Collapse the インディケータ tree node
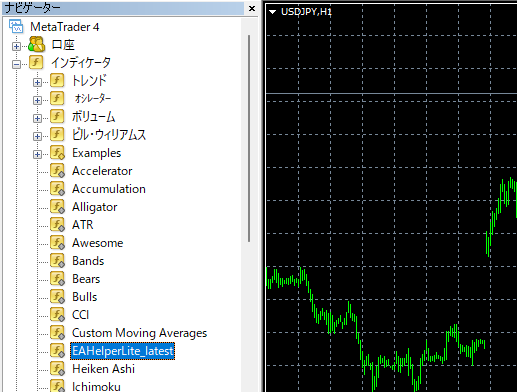The height and width of the screenshot is (392, 517). click(x=16, y=64)
